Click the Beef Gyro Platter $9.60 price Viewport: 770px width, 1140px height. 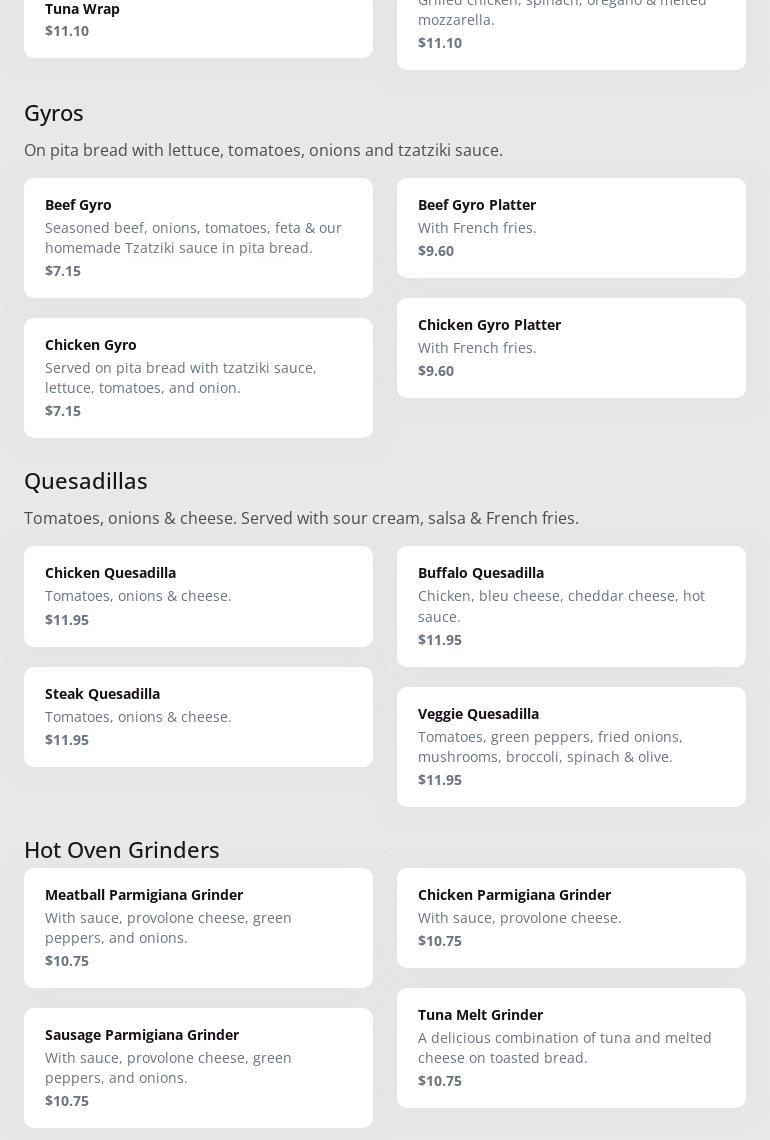click(x=436, y=251)
